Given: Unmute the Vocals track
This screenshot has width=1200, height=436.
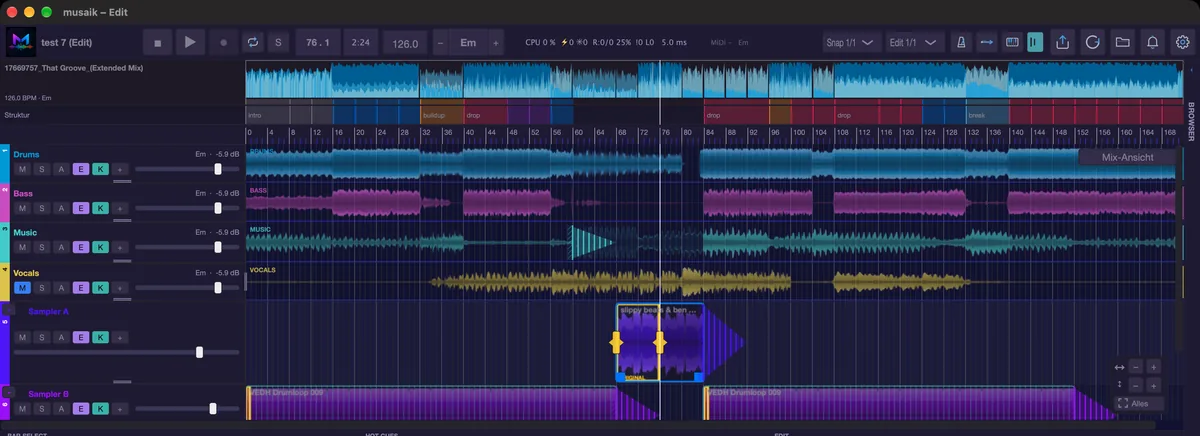Looking at the screenshot, I should (x=23, y=287).
